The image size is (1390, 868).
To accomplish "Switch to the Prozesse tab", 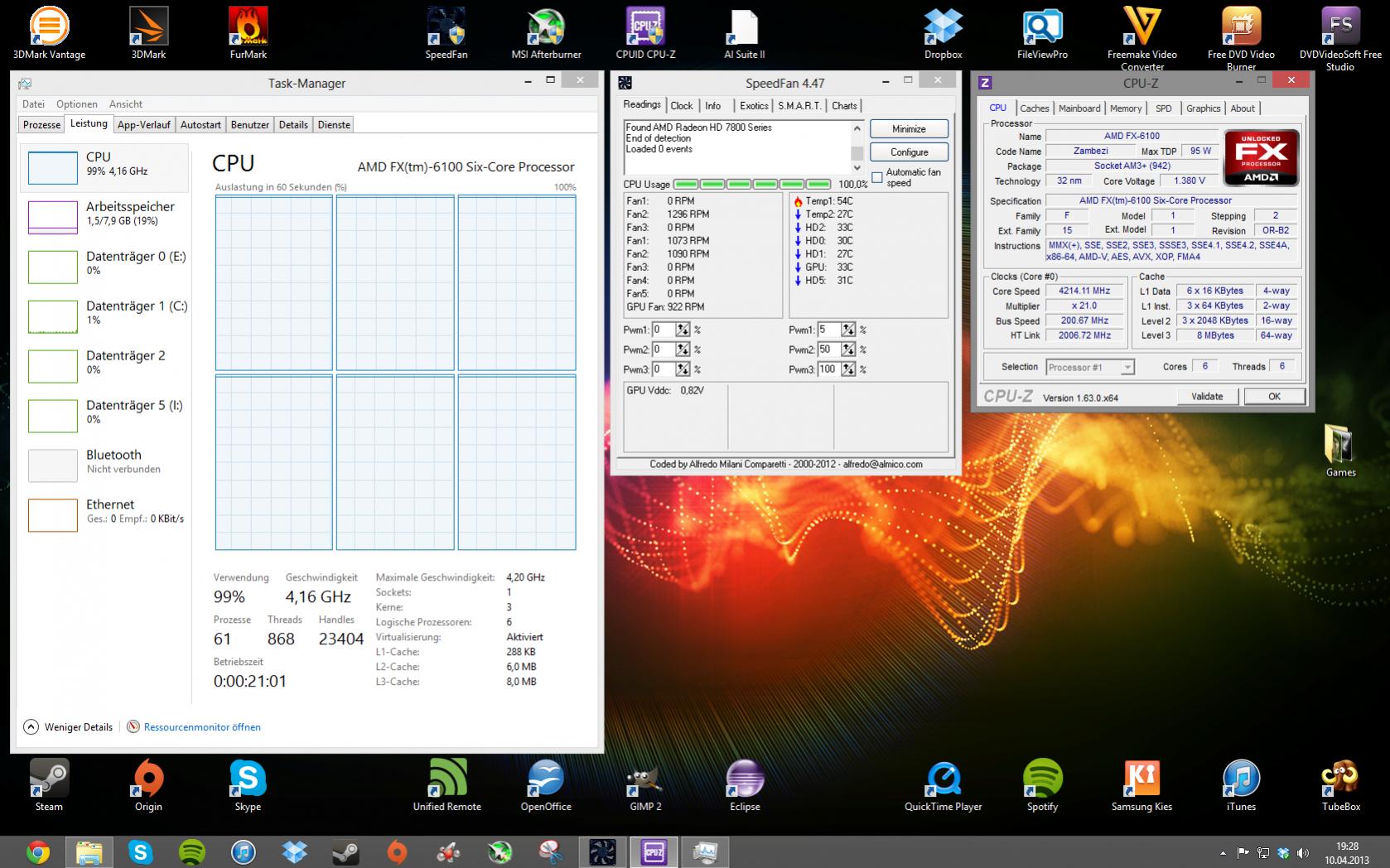I will tap(41, 125).
